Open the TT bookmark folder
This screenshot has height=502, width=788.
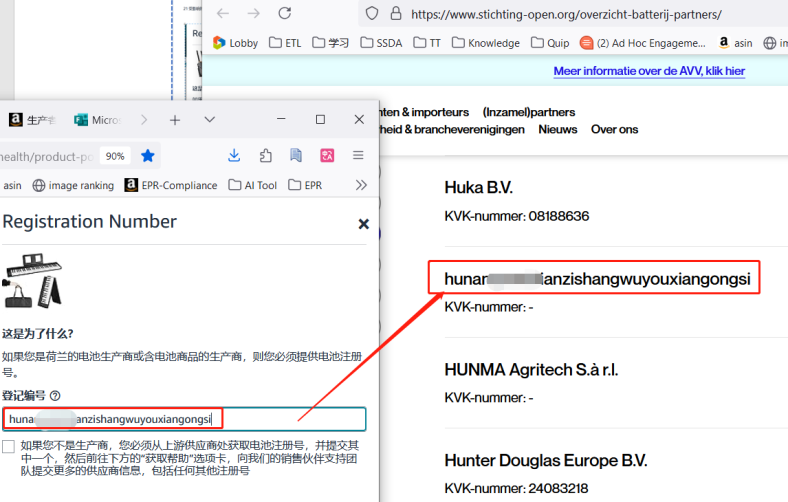(427, 43)
